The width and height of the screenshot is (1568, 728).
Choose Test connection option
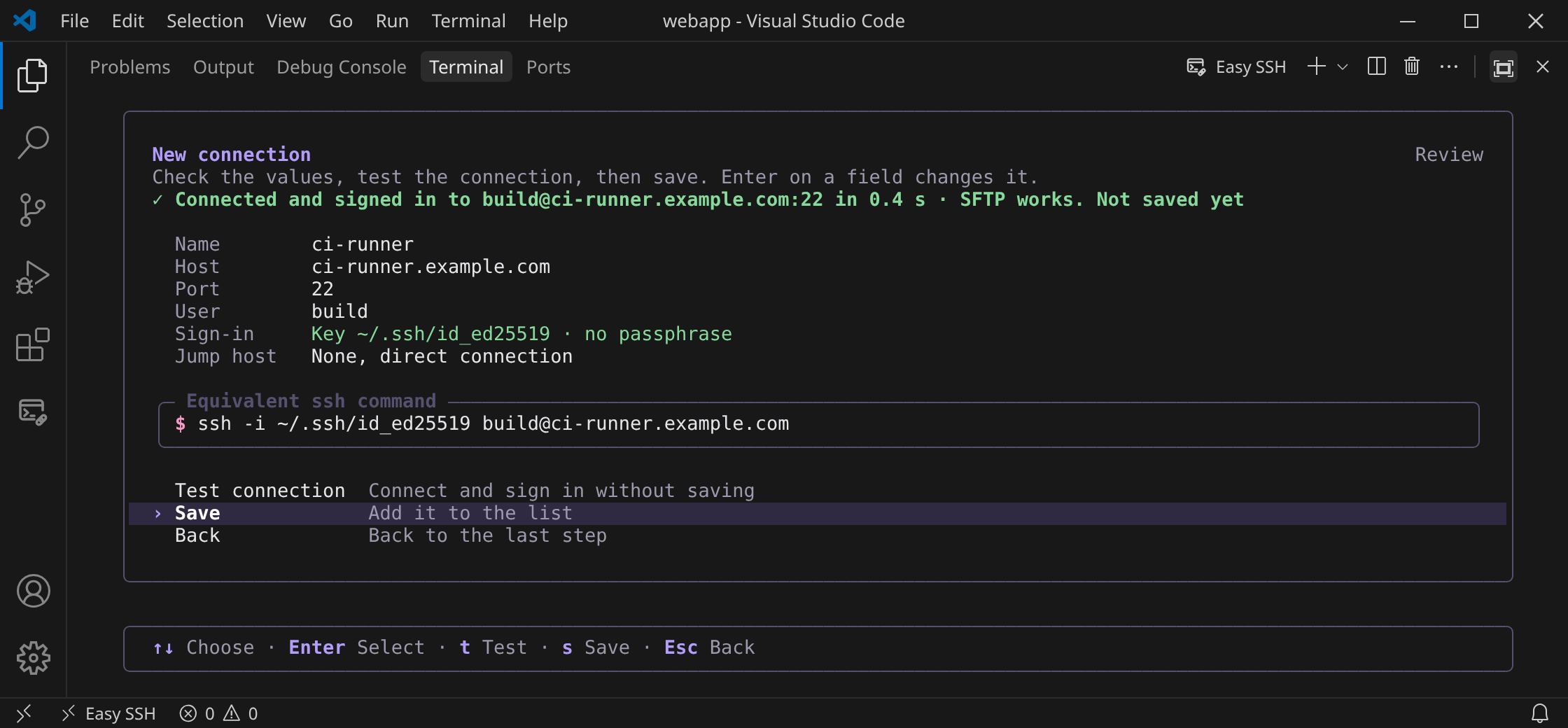818,491
